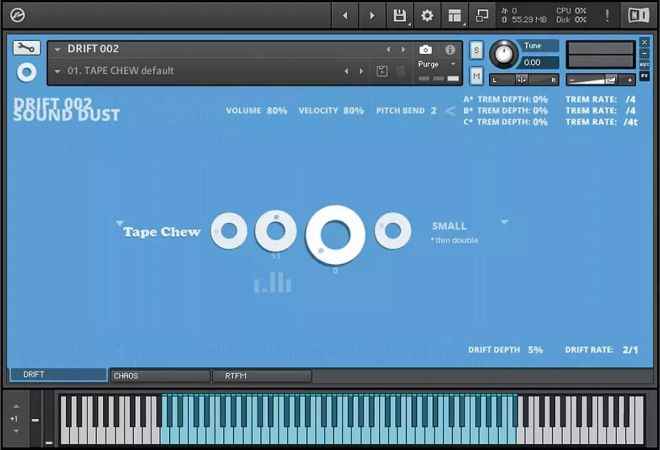660x450 pixels.
Task: Click the next preset arrow beside TAPE CHEW
Action: (x=362, y=71)
